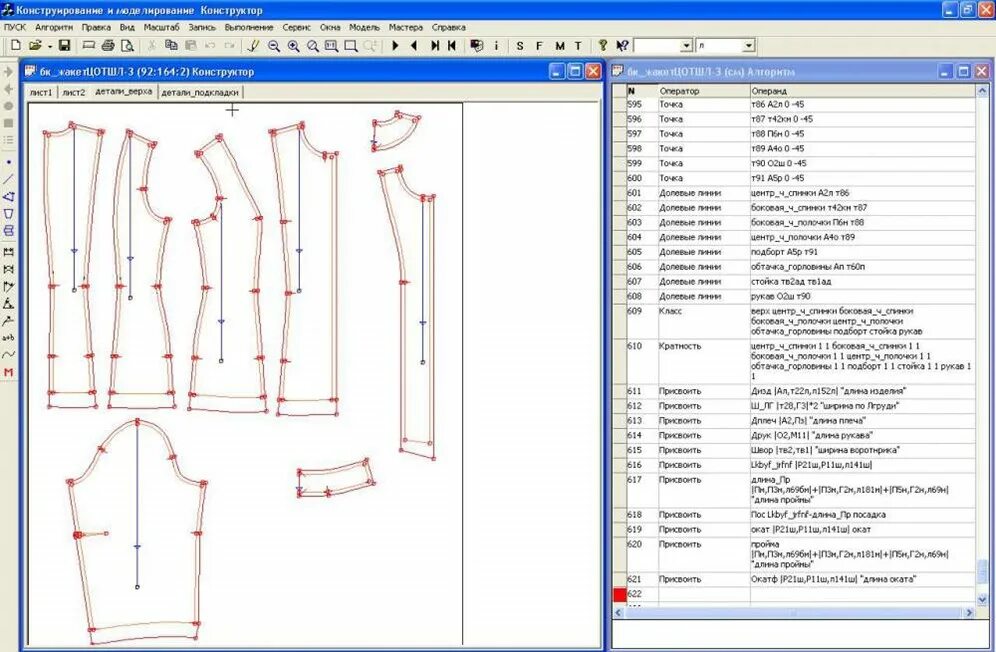Select the curve spline tool icon
996x652 pixels.
pos(9,355)
